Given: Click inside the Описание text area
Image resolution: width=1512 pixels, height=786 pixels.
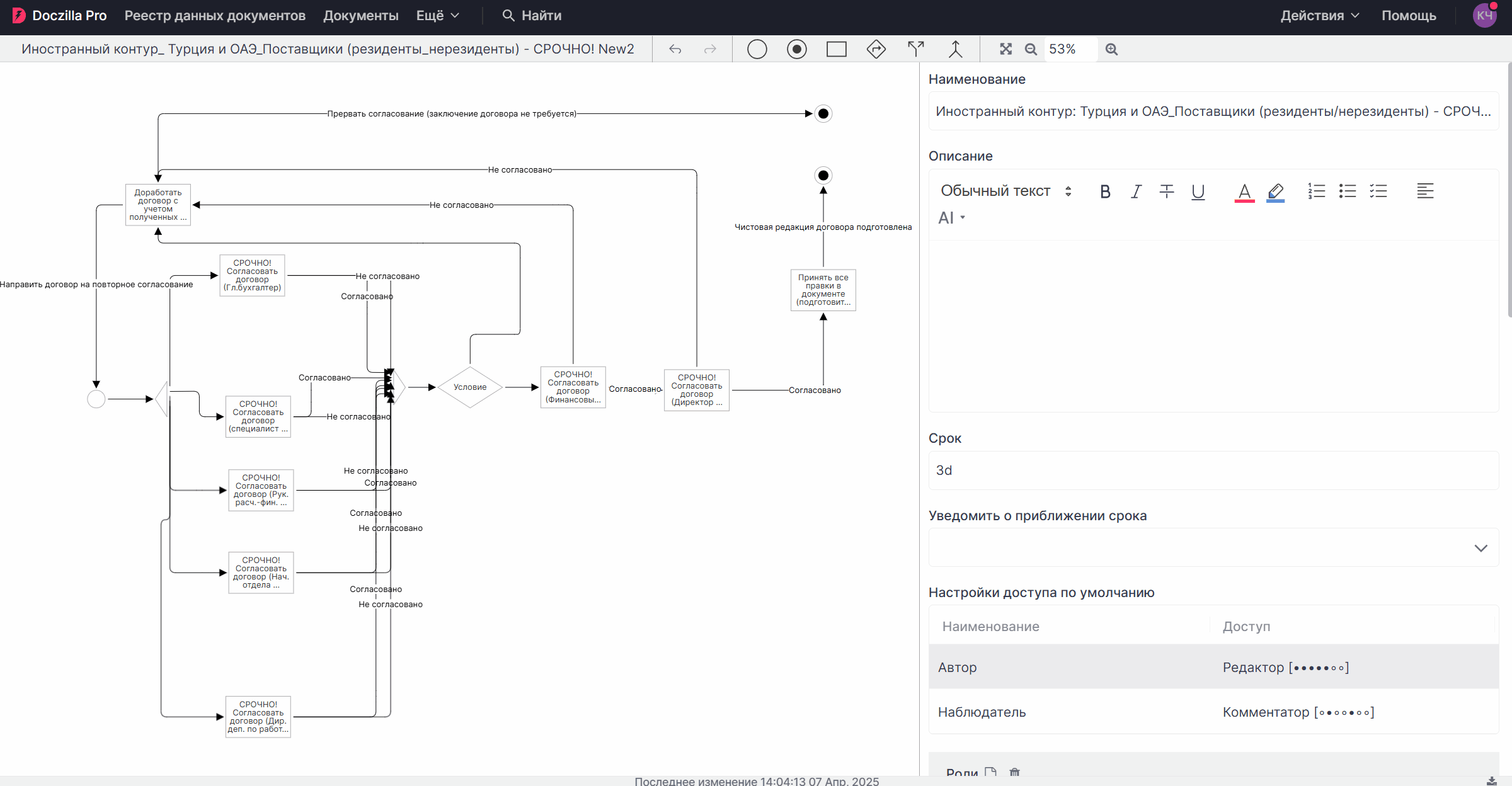Looking at the screenshot, I should tap(1213, 326).
